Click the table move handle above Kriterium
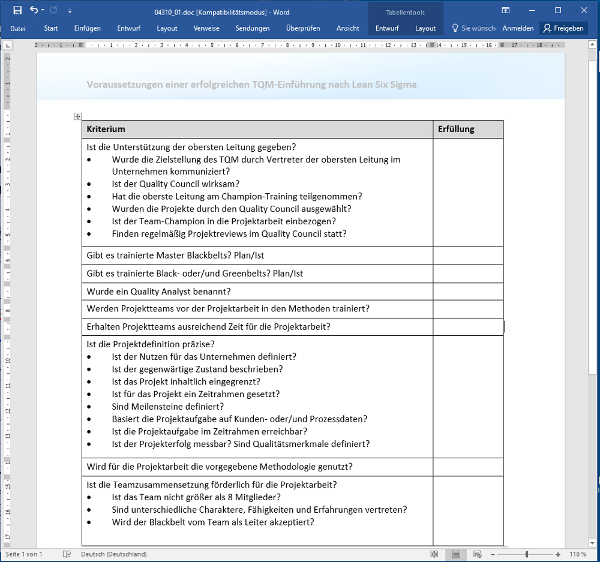600x562 pixels. point(78,118)
